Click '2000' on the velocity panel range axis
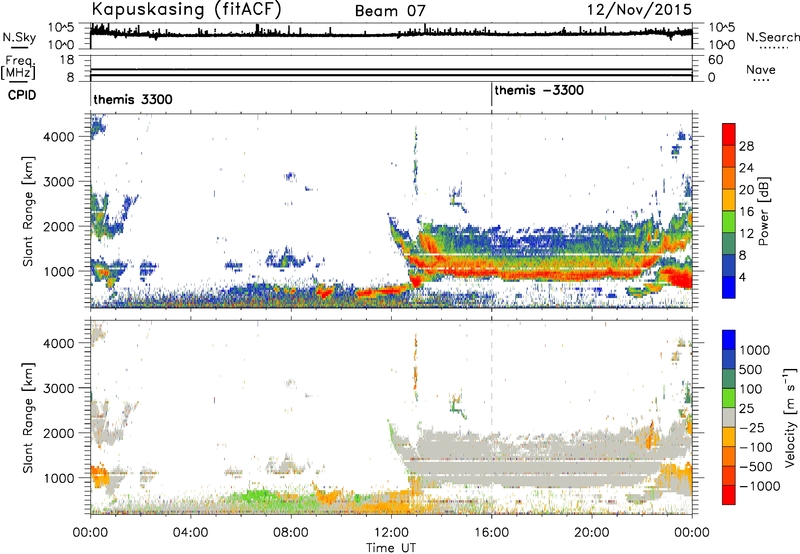 coord(58,433)
